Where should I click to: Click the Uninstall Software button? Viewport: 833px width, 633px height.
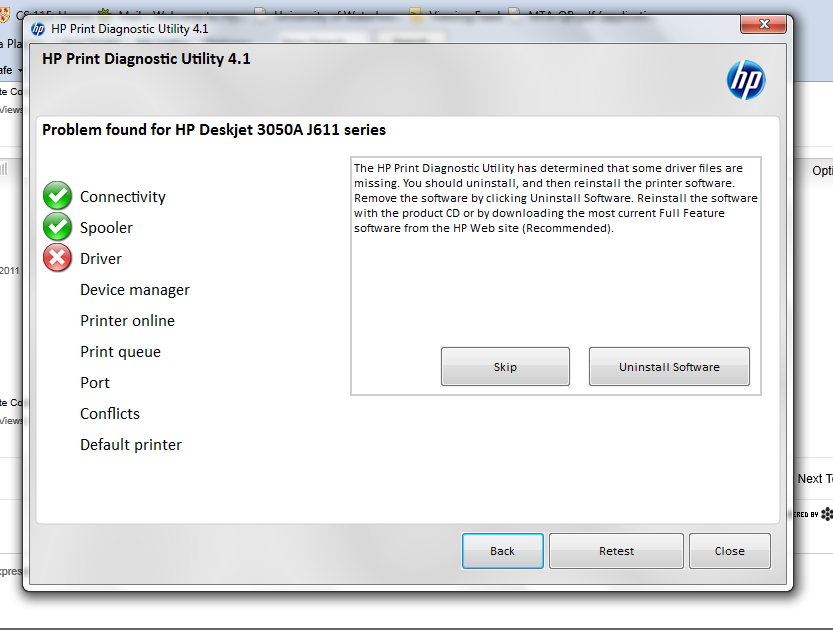click(x=668, y=366)
